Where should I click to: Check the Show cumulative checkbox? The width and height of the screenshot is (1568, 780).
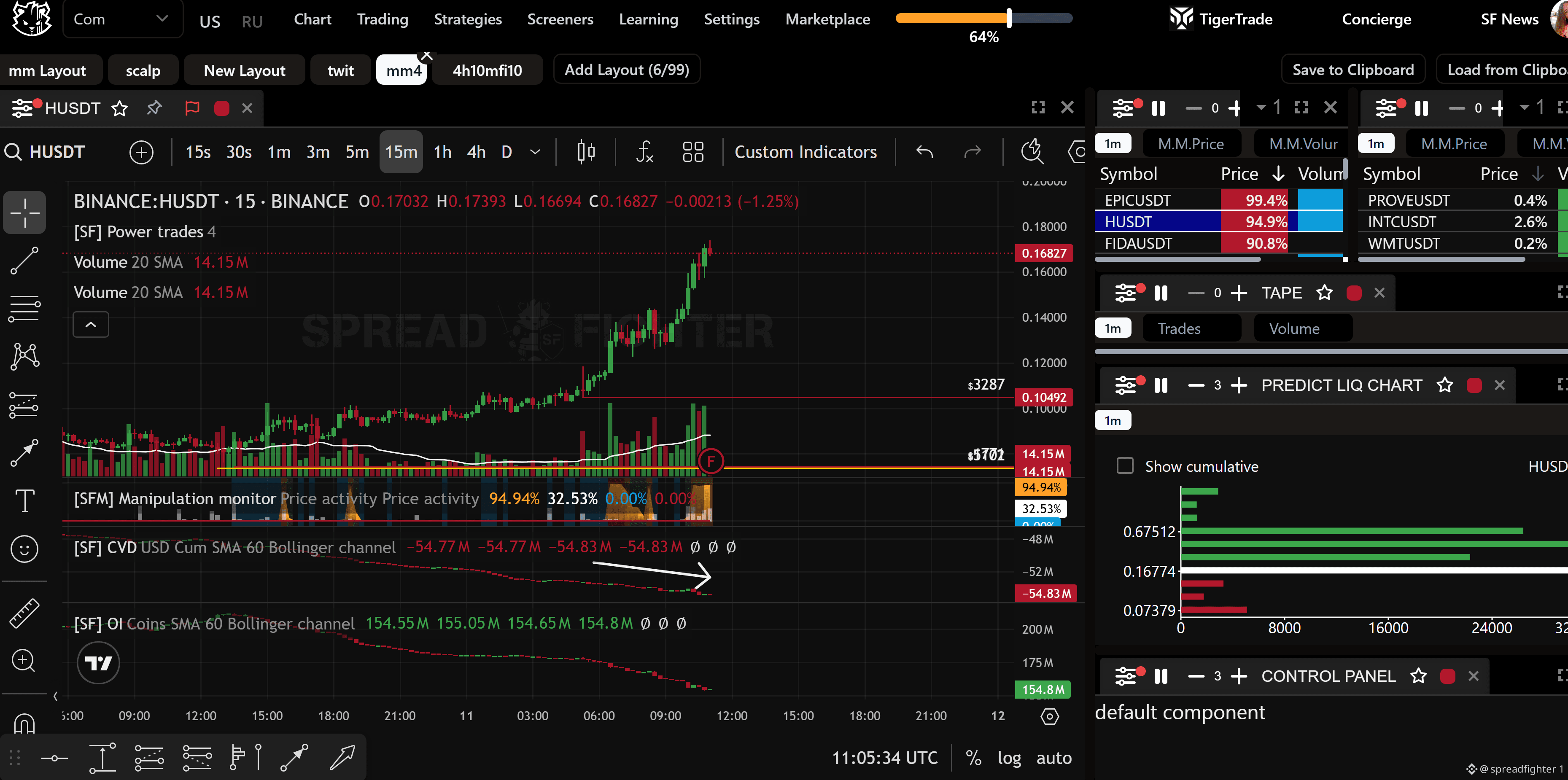coord(1125,466)
